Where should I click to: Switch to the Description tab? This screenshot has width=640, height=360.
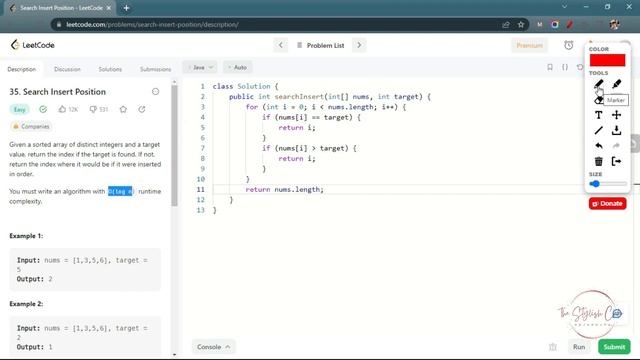click(22, 69)
